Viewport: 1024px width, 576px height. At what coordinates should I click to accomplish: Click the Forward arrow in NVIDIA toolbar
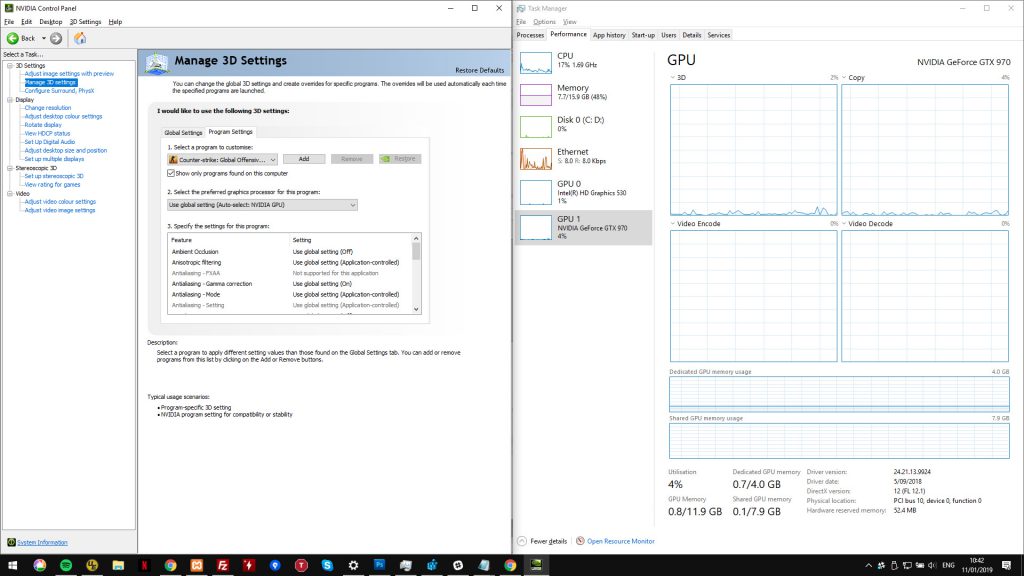tap(56, 39)
